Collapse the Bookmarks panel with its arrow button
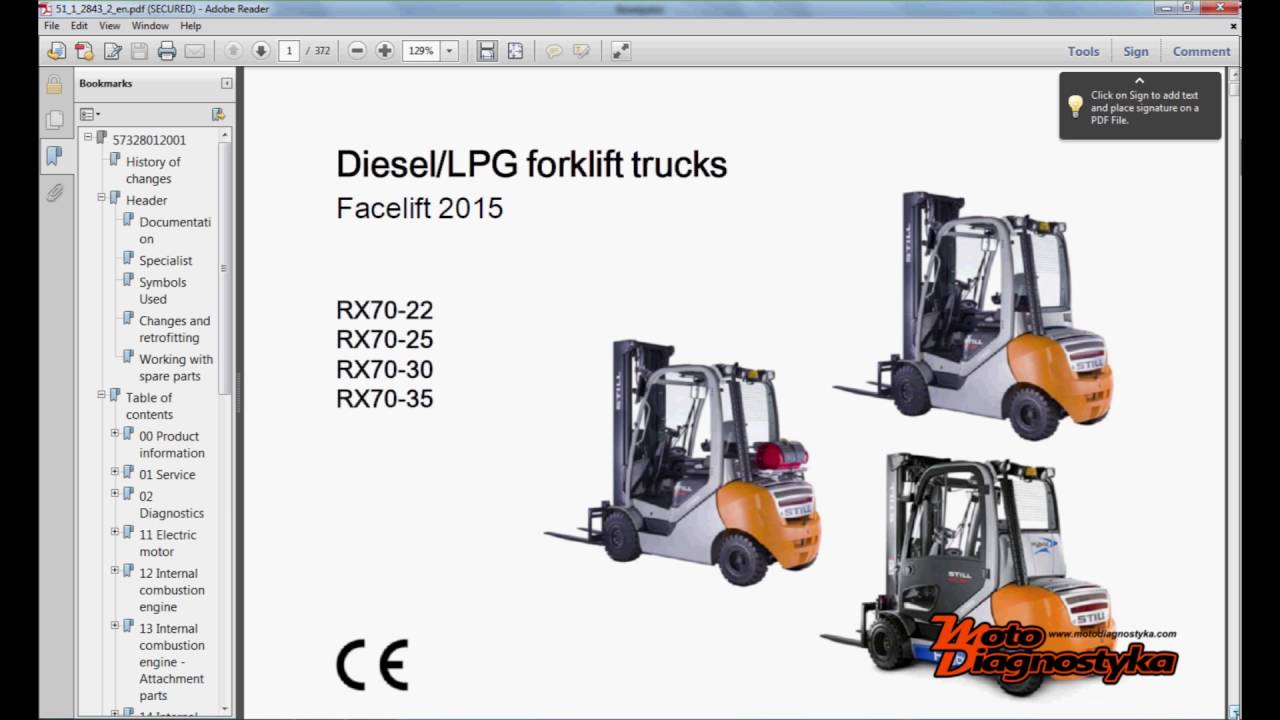 click(227, 83)
